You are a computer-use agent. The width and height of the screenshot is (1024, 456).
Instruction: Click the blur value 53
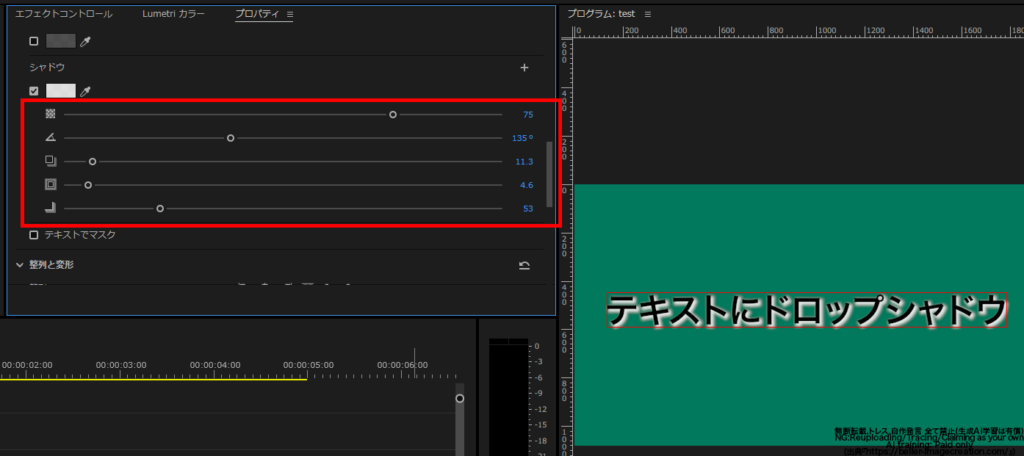pyautogui.click(x=528, y=209)
